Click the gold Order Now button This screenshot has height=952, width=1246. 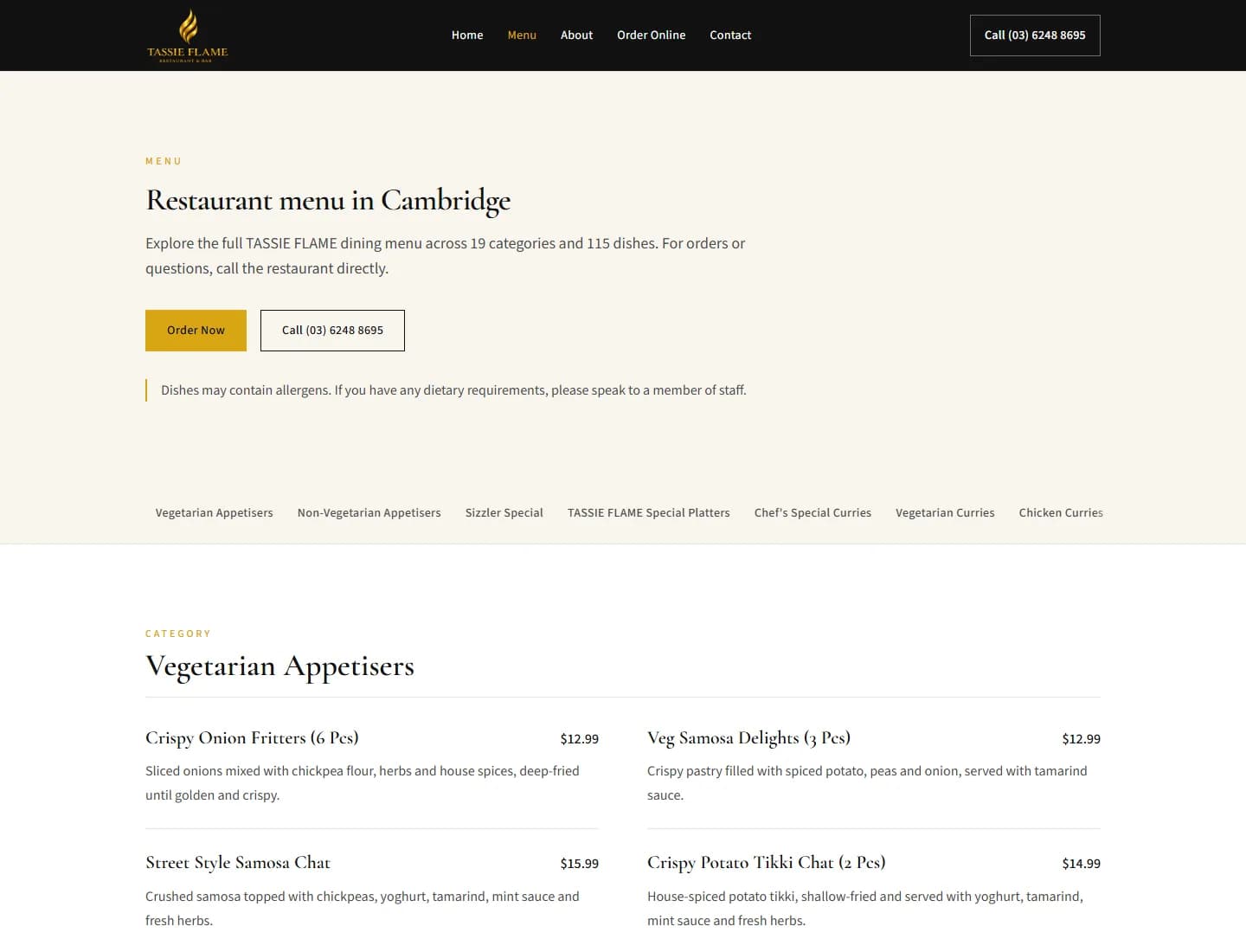coord(196,331)
